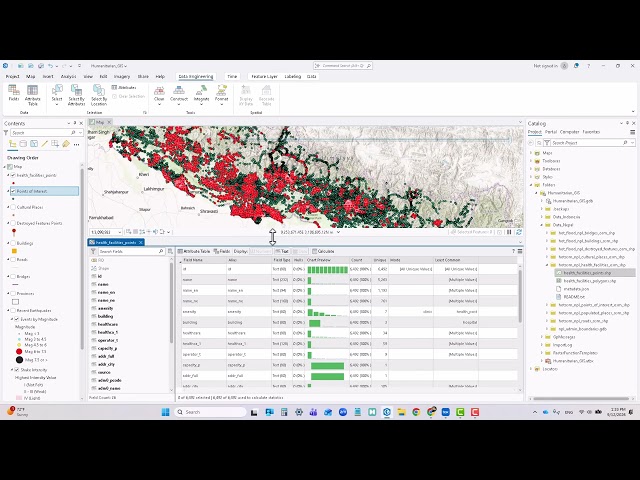
Task: Expand the Toolboxes node in Catalog
Action: [531, 161]
